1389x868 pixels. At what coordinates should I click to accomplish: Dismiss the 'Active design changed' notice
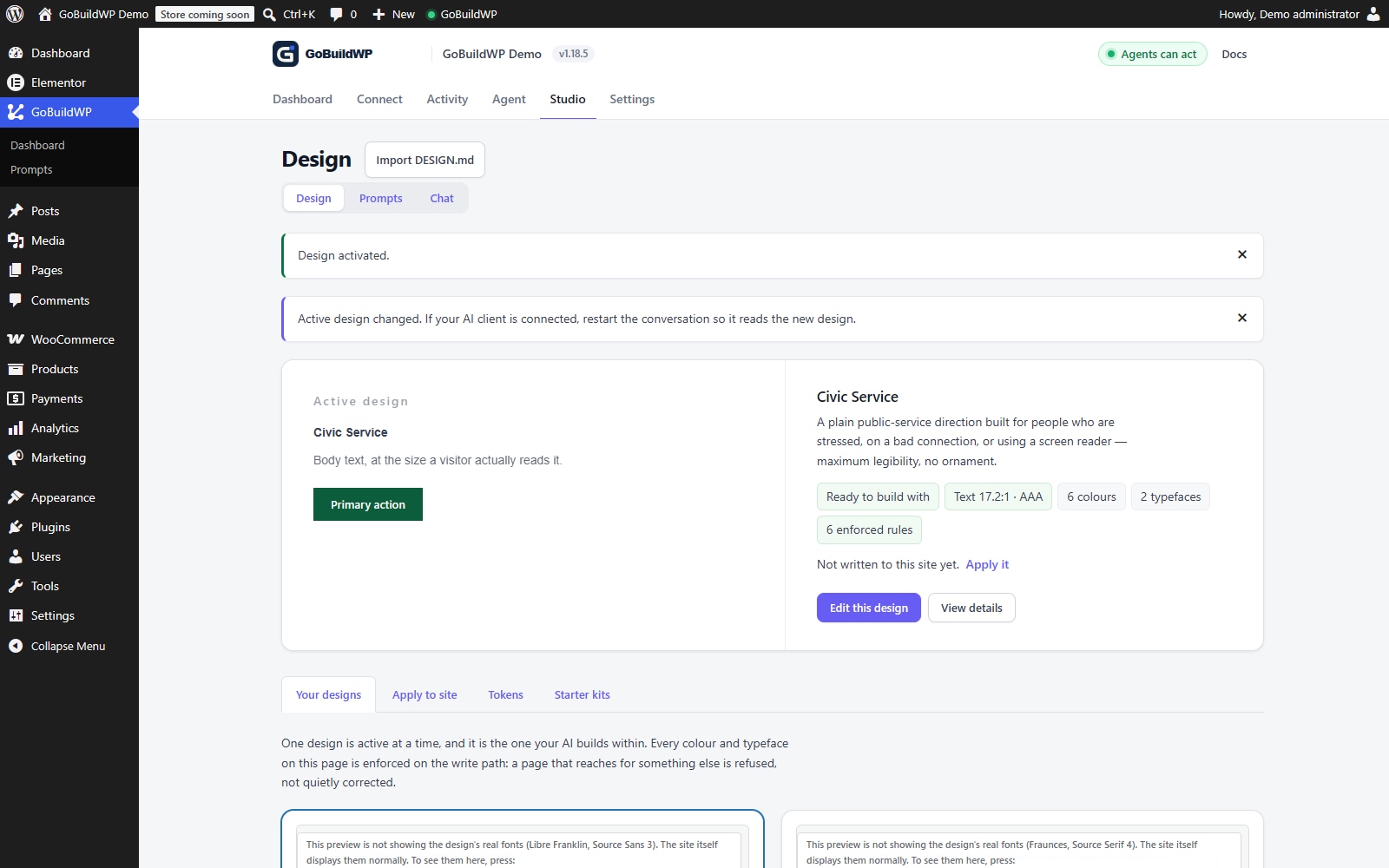click(x=1242, y=318)
